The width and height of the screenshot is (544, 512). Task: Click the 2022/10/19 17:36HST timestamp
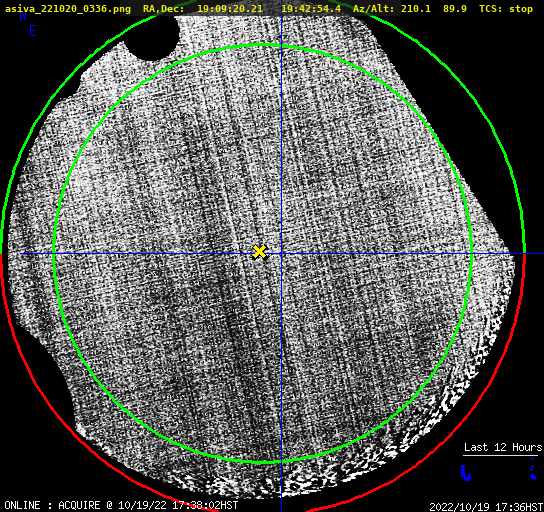tap(486, 507)
